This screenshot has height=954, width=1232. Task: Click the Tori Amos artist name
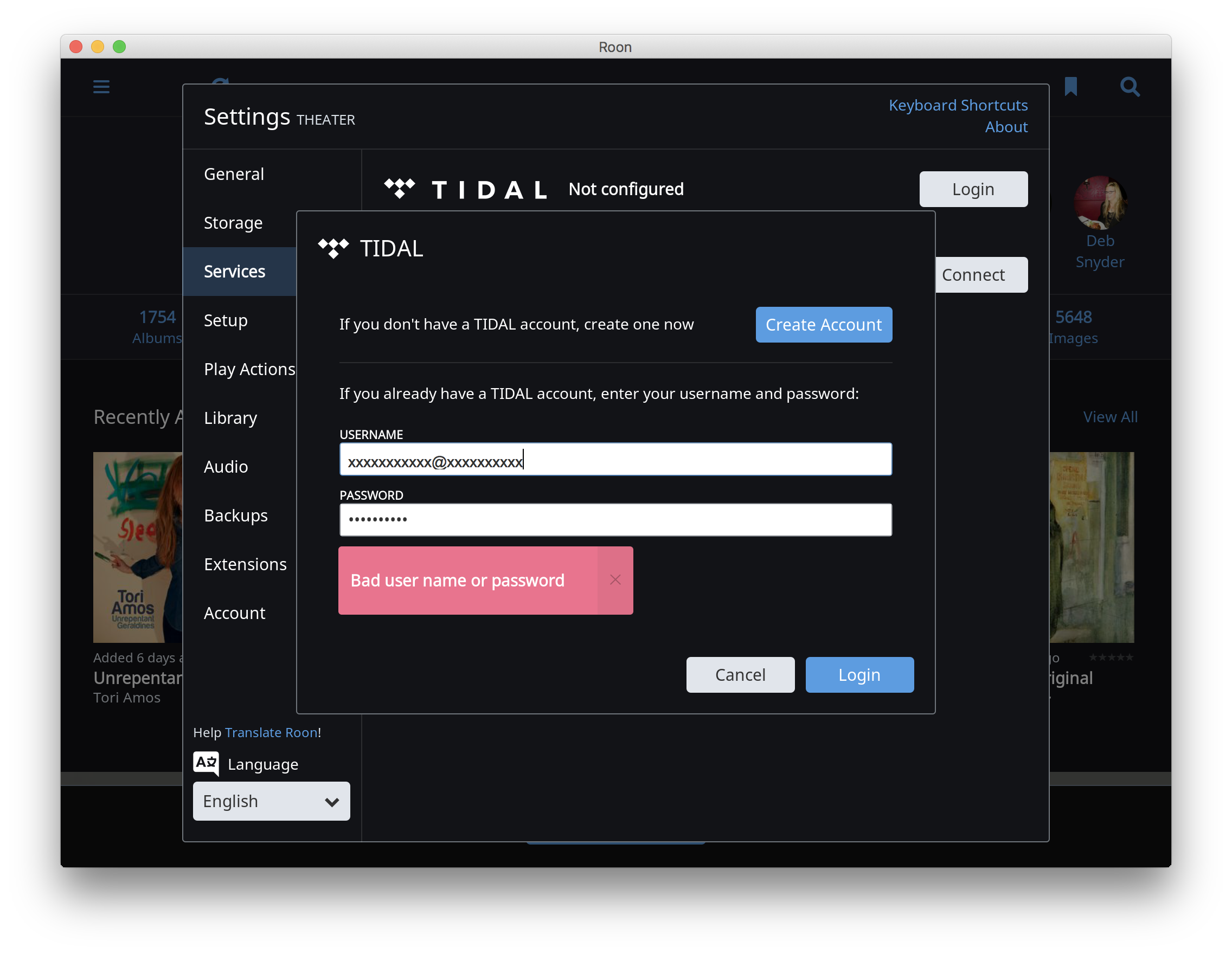127,698
